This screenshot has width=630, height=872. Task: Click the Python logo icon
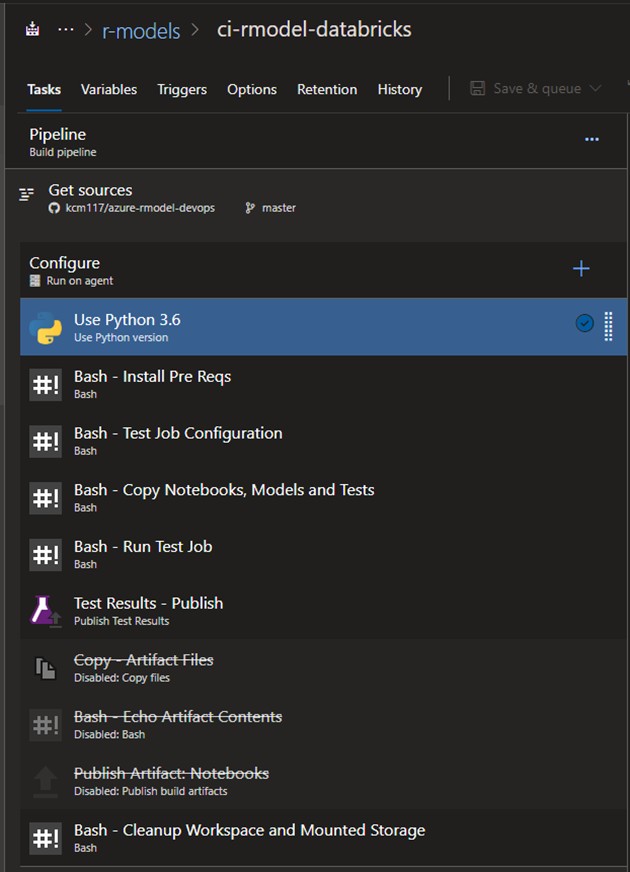coord(46,328)
